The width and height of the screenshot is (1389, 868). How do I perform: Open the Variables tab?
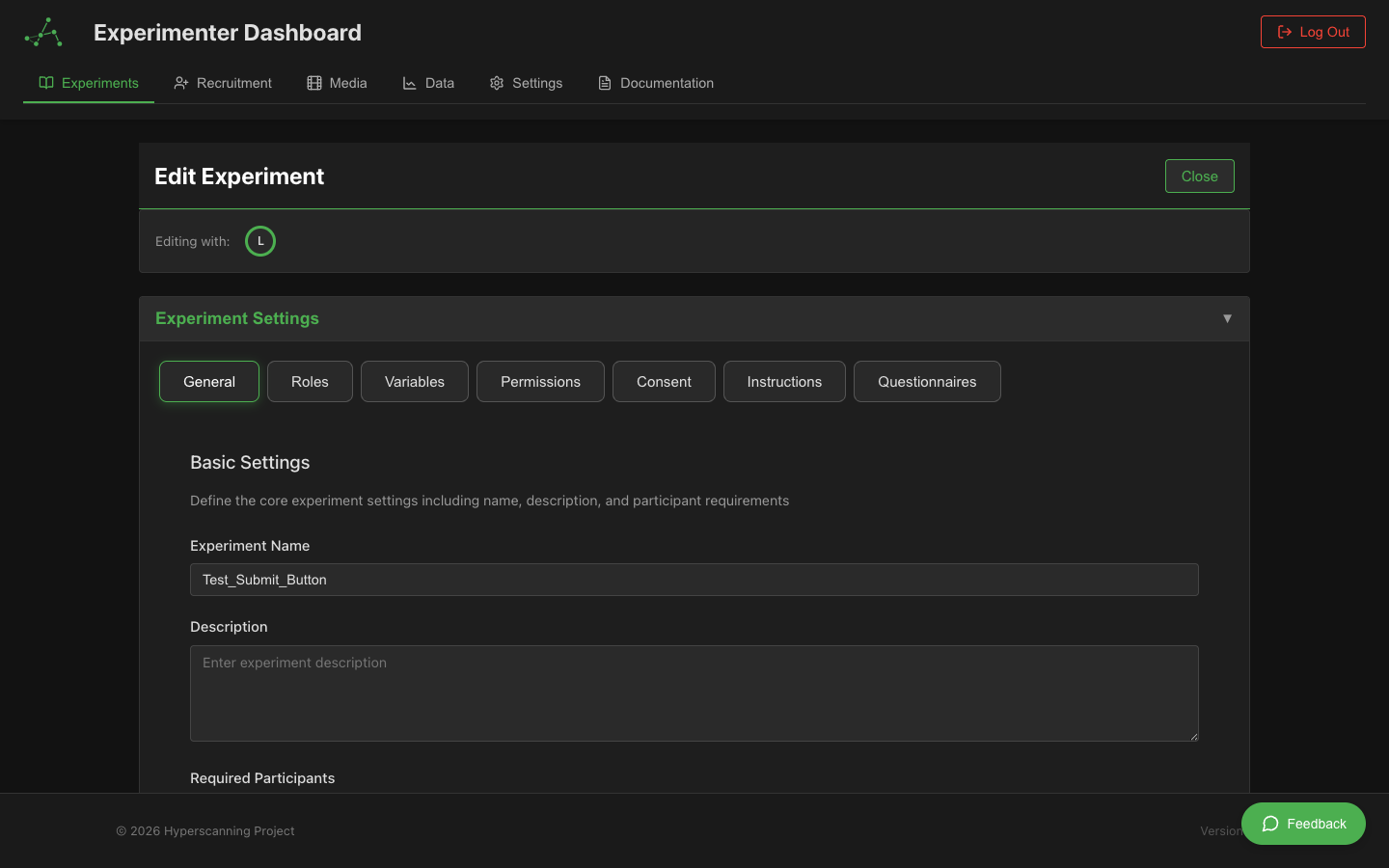[x=414, y=381]
